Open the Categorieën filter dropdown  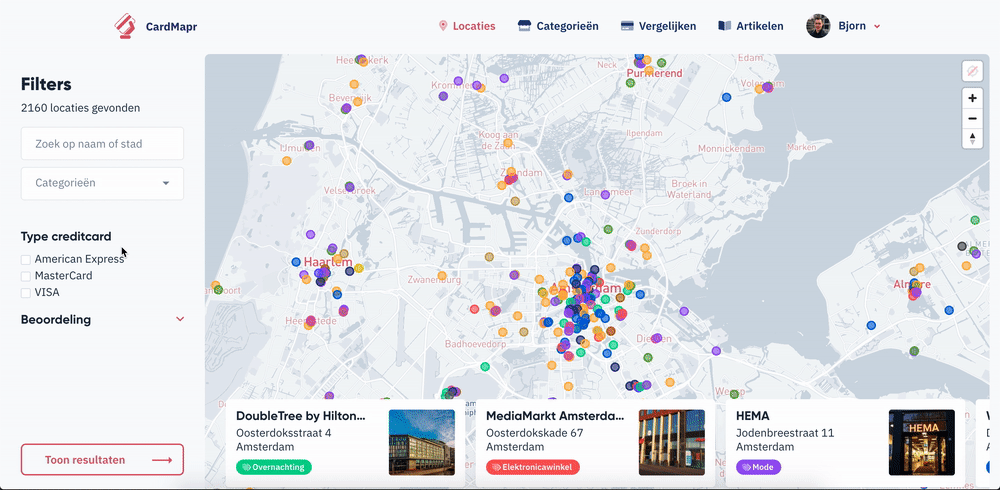102,183
